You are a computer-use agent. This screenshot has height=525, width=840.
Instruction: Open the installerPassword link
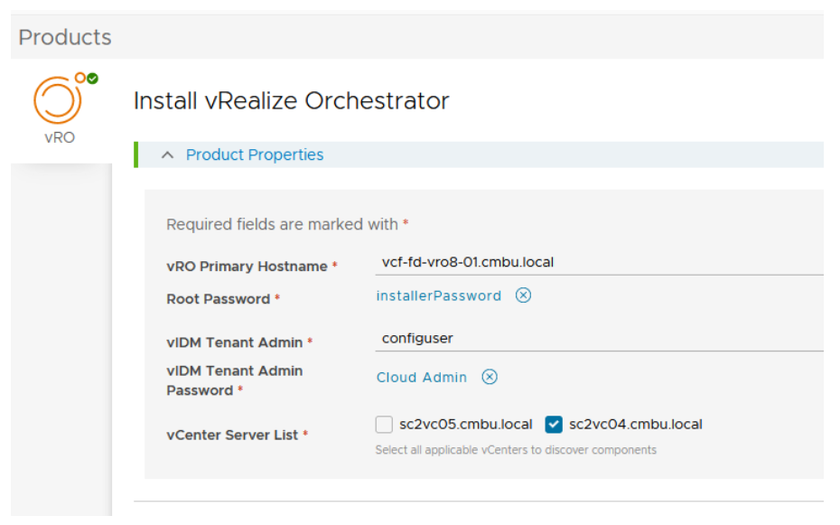tap(438, 296)
